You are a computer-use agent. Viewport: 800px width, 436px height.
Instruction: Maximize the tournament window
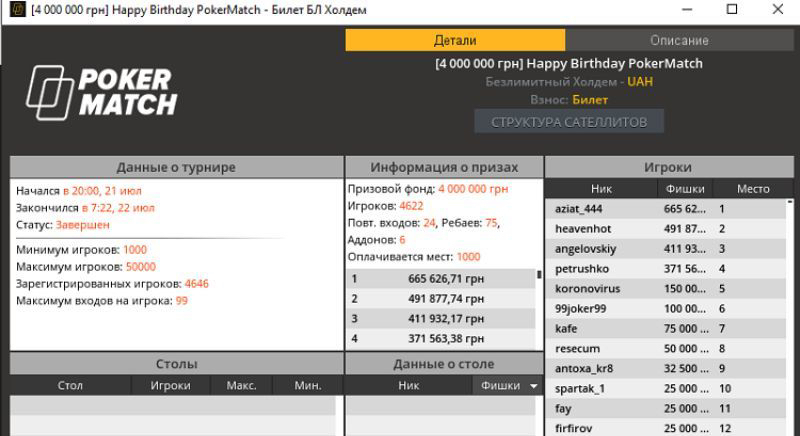[732, 10]
